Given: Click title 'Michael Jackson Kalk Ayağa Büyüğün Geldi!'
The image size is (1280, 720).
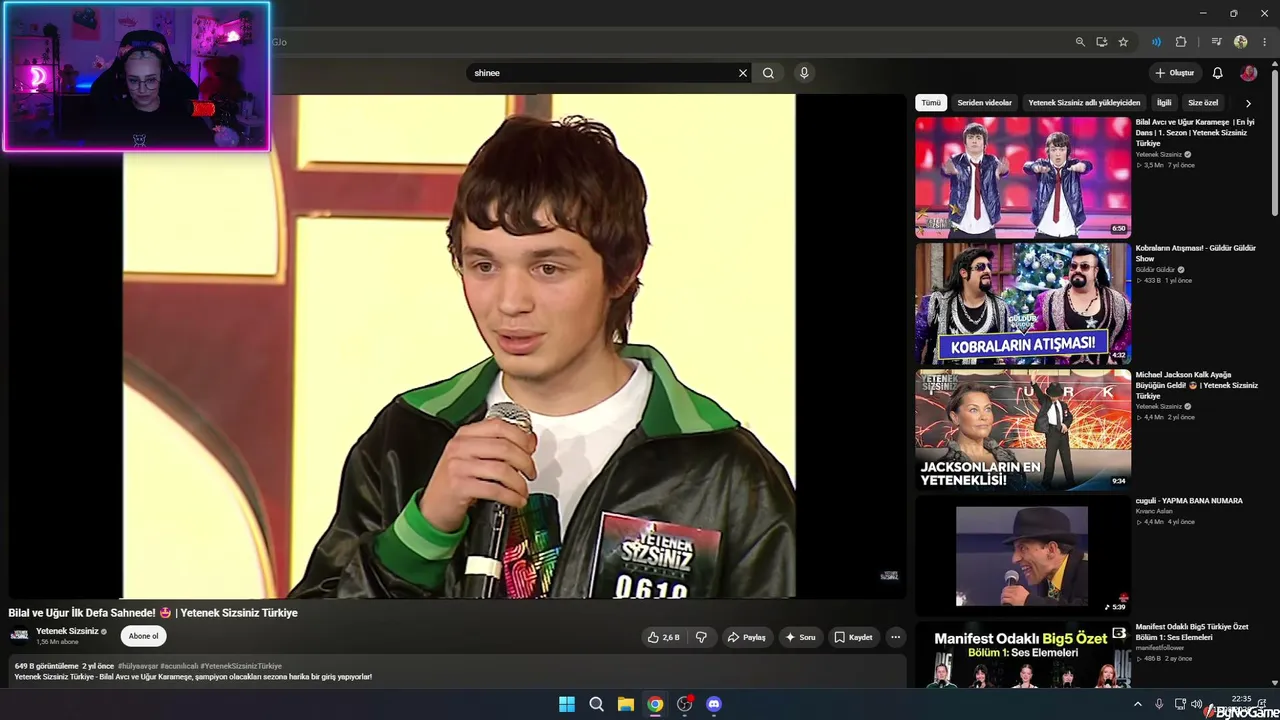Looking at the screenshot, I should [x=1197, y=385].
